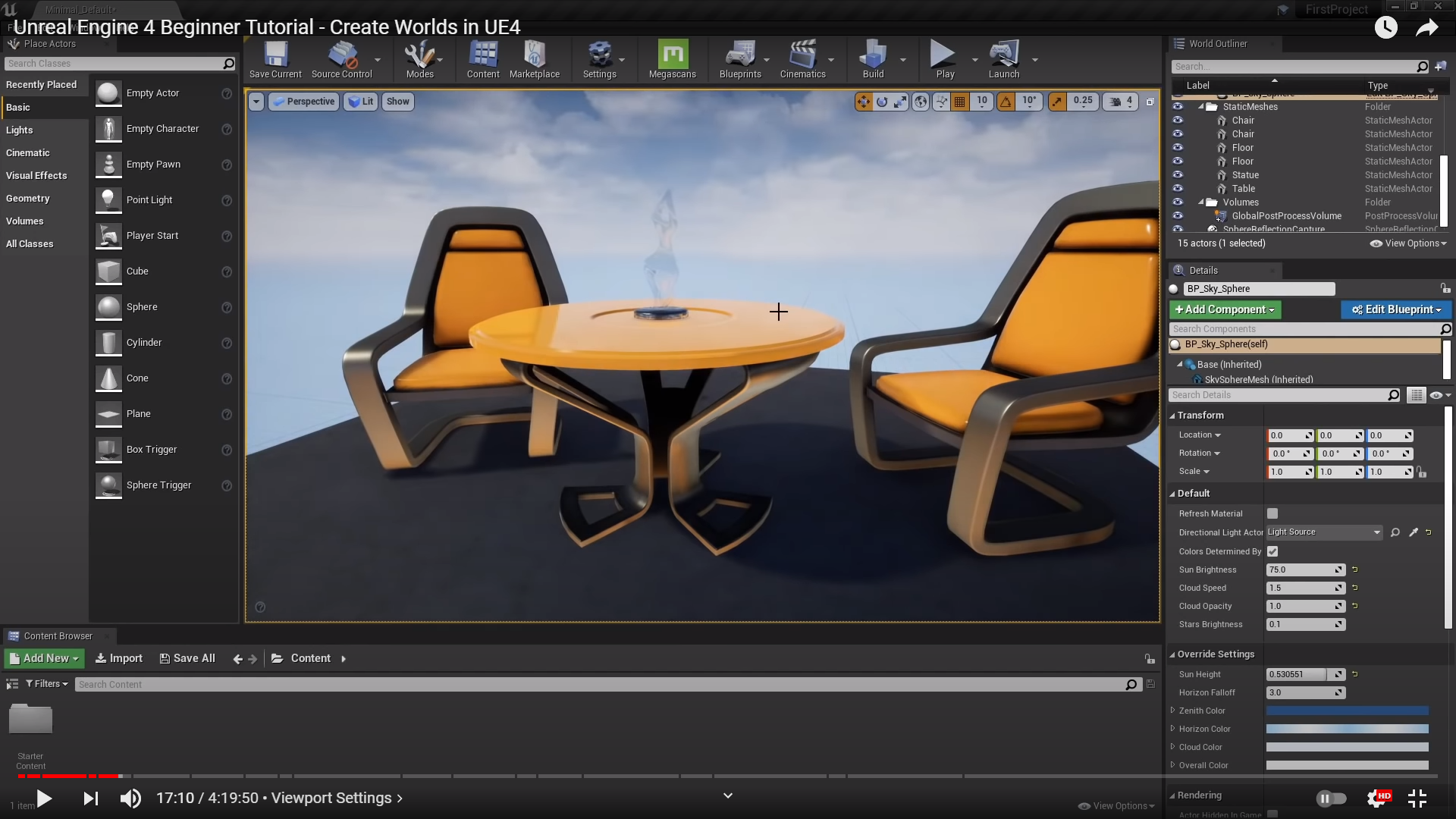The width and height of the screenshot is (1456, 819).
Task: Toggle the Refresh Material checkbox
Action: pyautogui.click(x=1272, y=513)
